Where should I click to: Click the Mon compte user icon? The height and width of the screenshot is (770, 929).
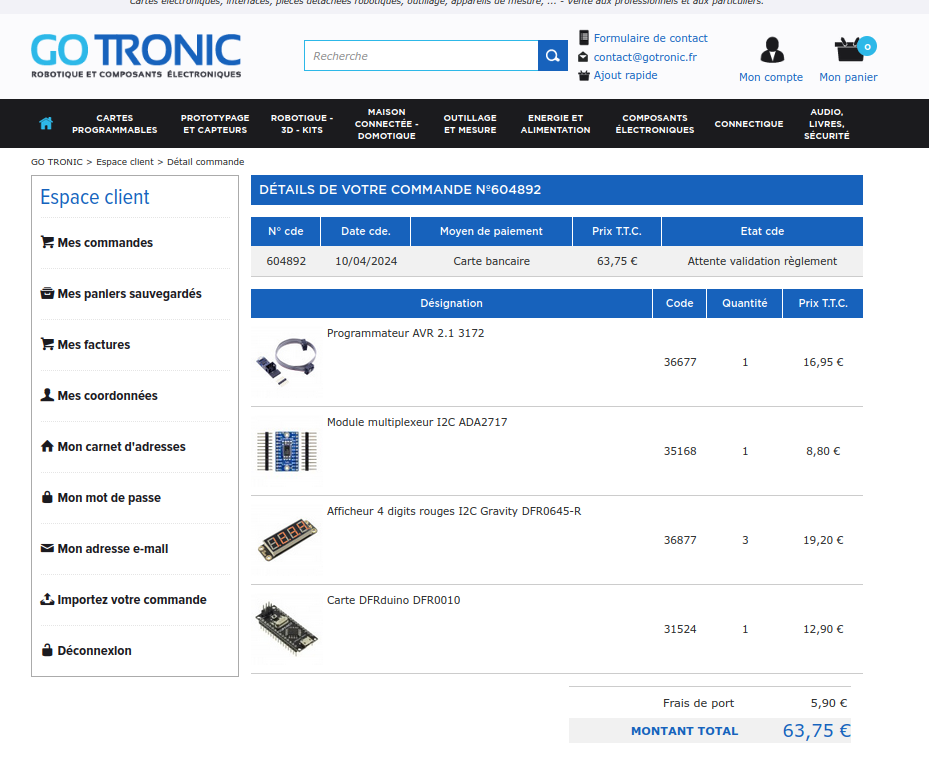click(771, 50)
